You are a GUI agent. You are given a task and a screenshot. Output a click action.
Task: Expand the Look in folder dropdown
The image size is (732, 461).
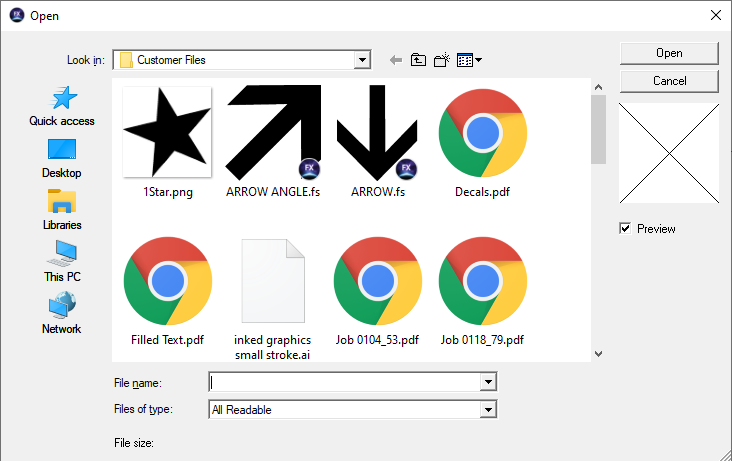coord(362,60)
